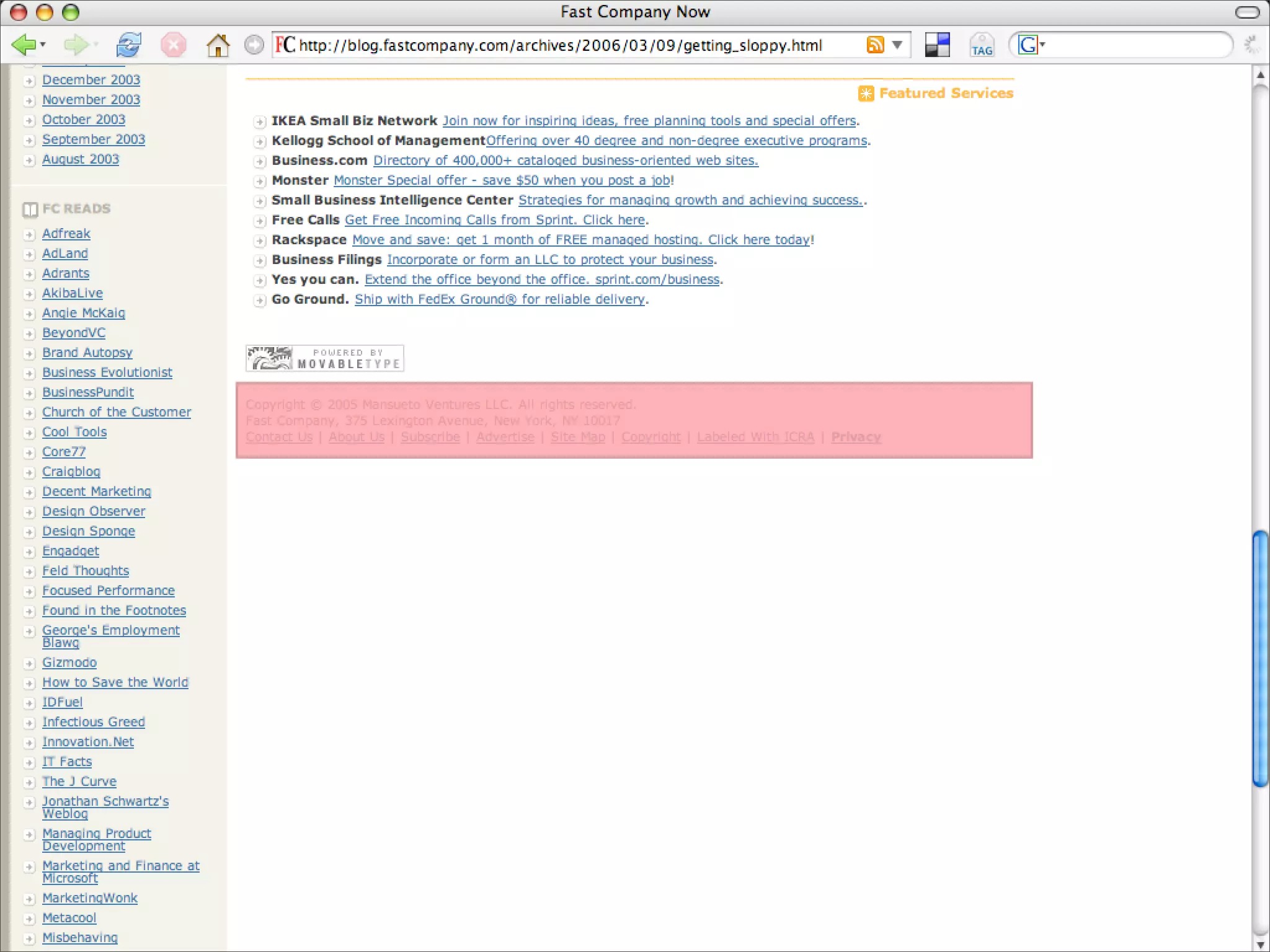1270x952 pixels.
Task: Click the FC Reads book icon
Action: pyautogui.click(x=30, y=209)
